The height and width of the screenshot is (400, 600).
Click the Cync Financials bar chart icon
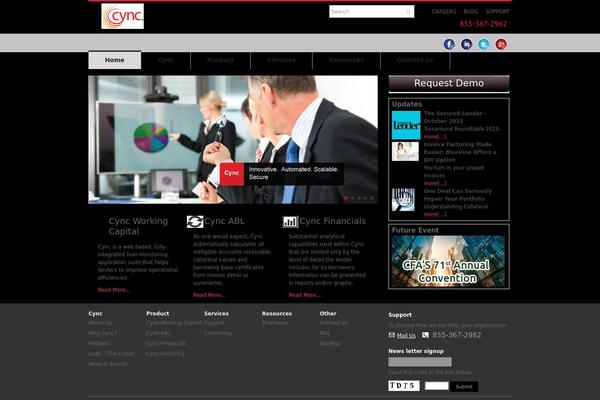point(290,222)
